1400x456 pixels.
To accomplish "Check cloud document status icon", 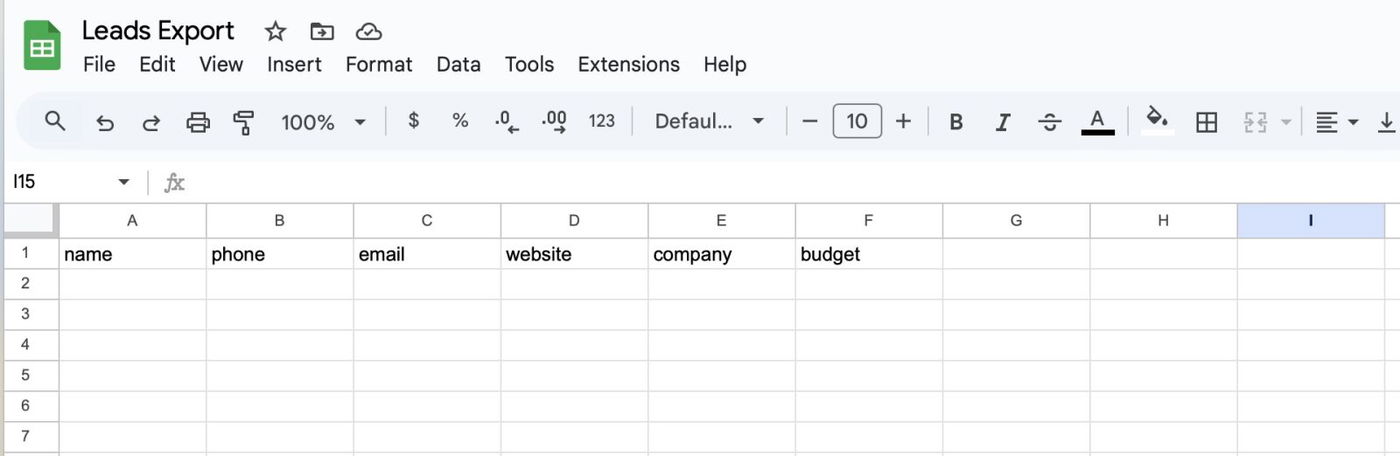I will click(x=369, y=31).
